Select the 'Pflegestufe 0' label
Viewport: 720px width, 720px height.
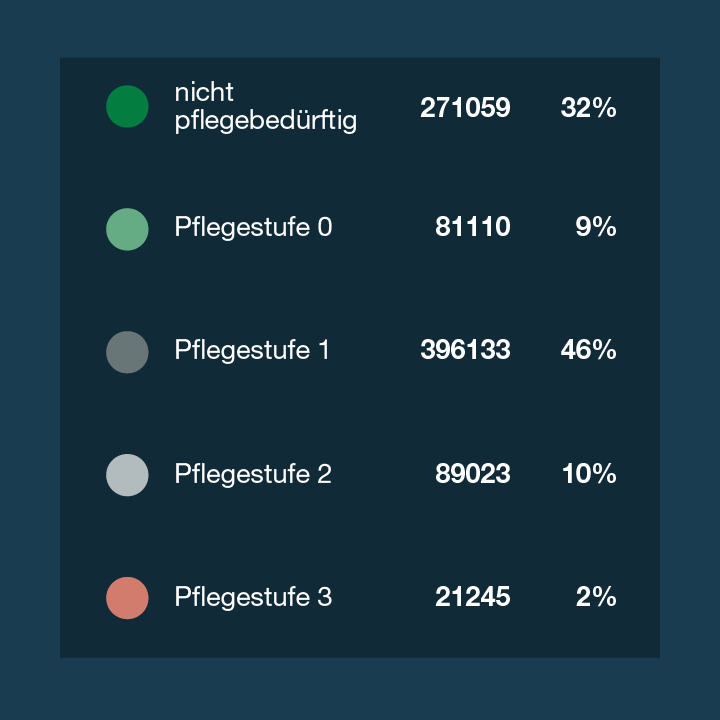[x=253, y=227]
